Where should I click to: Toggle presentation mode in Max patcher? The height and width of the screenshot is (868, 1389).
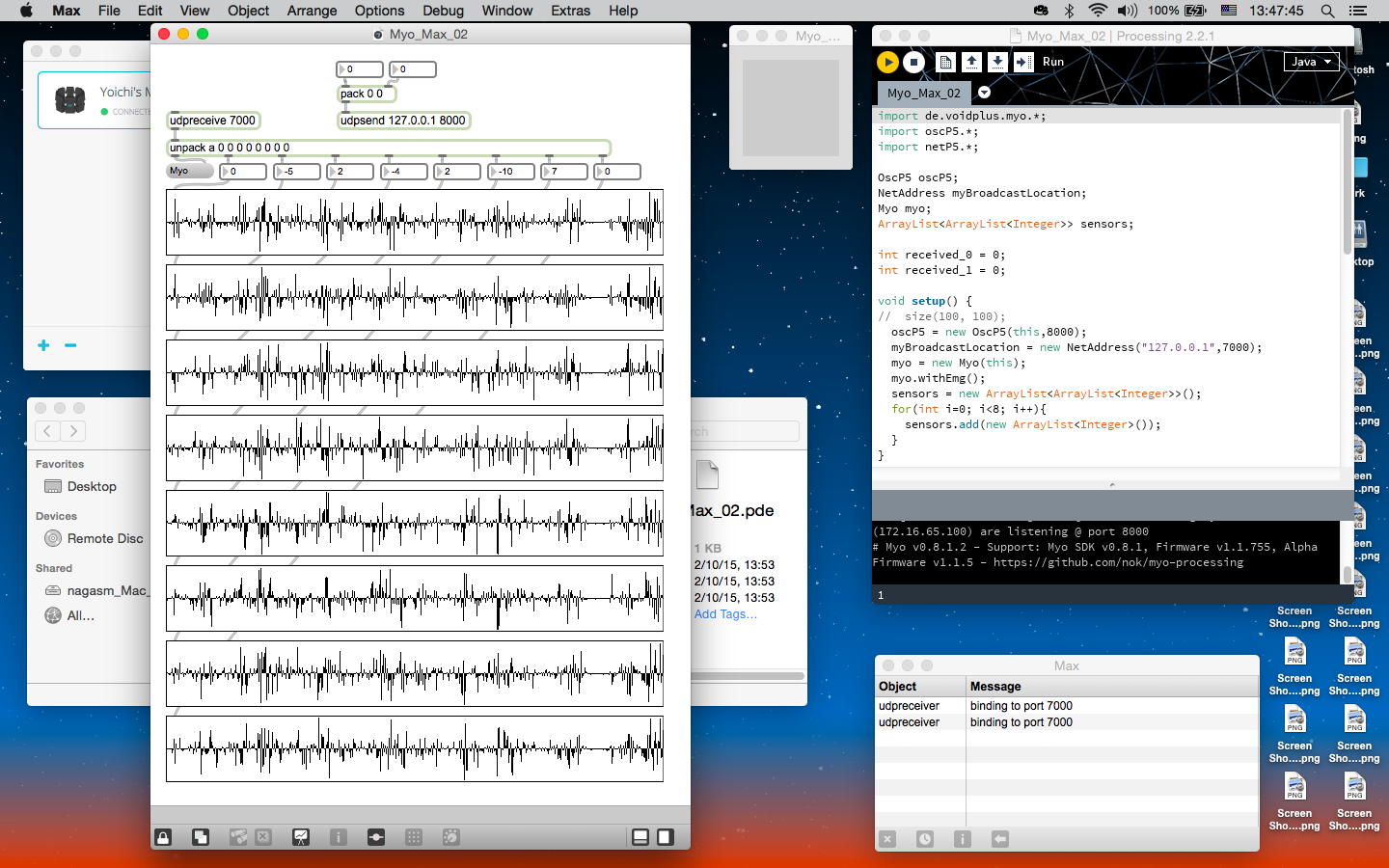(301, 837)
